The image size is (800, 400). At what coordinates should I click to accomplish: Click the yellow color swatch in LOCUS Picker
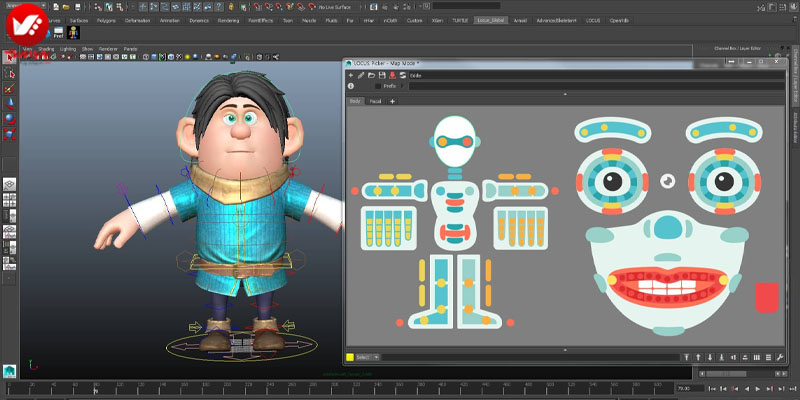click(x=351, y=357)
